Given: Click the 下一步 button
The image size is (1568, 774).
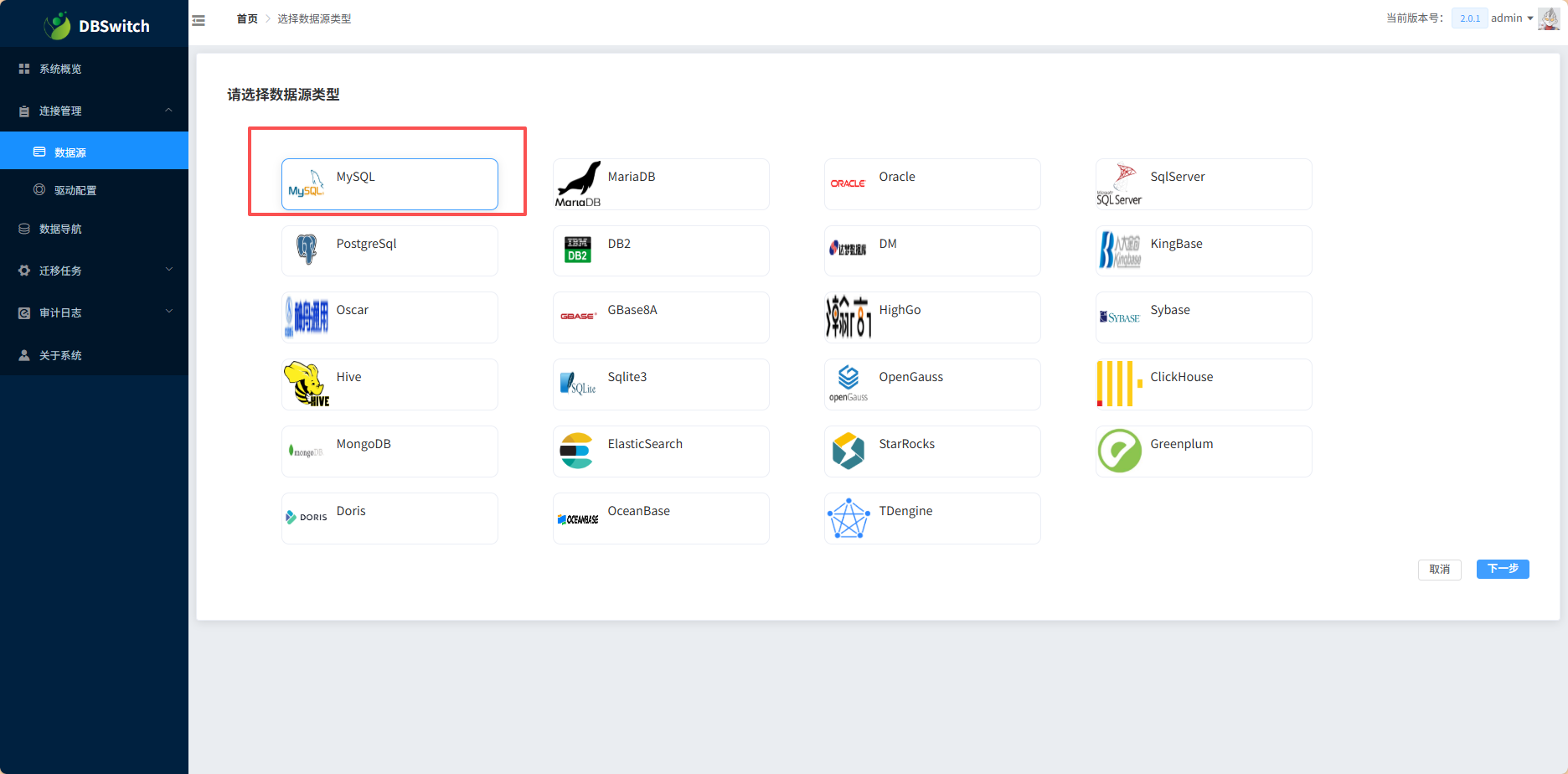Looking at the screenshot, I should coord(1503,569).
